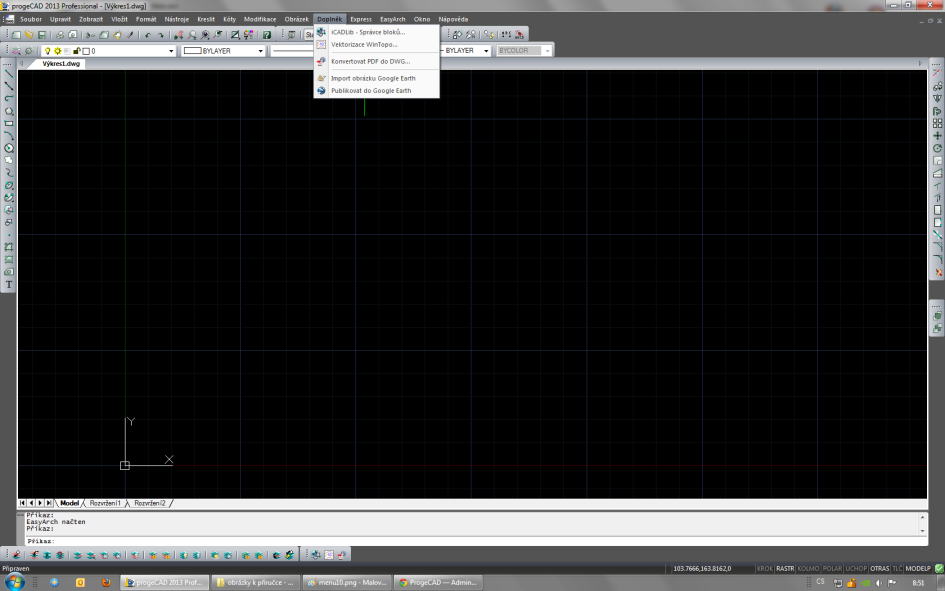Click the Cut scissors icon
The width and height of the screenshot is (945, 591).
91,35
